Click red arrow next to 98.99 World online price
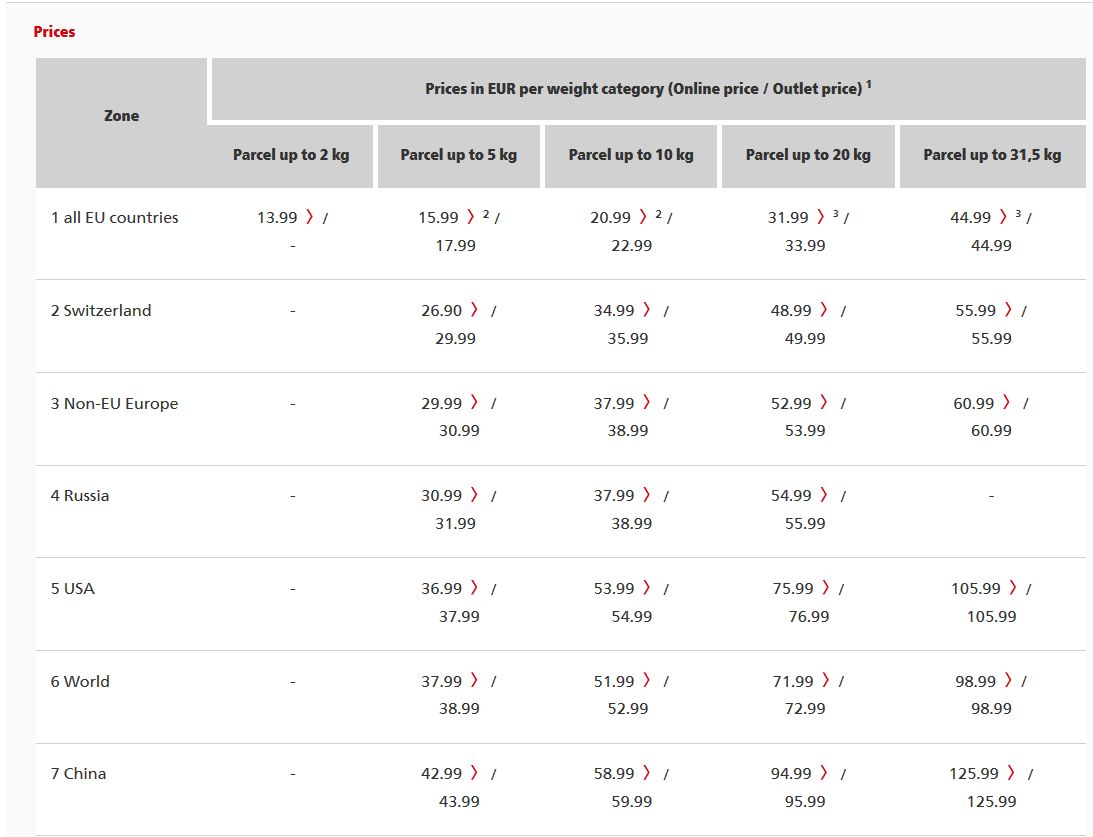 pyautogui.click(x=1008, y=680)
